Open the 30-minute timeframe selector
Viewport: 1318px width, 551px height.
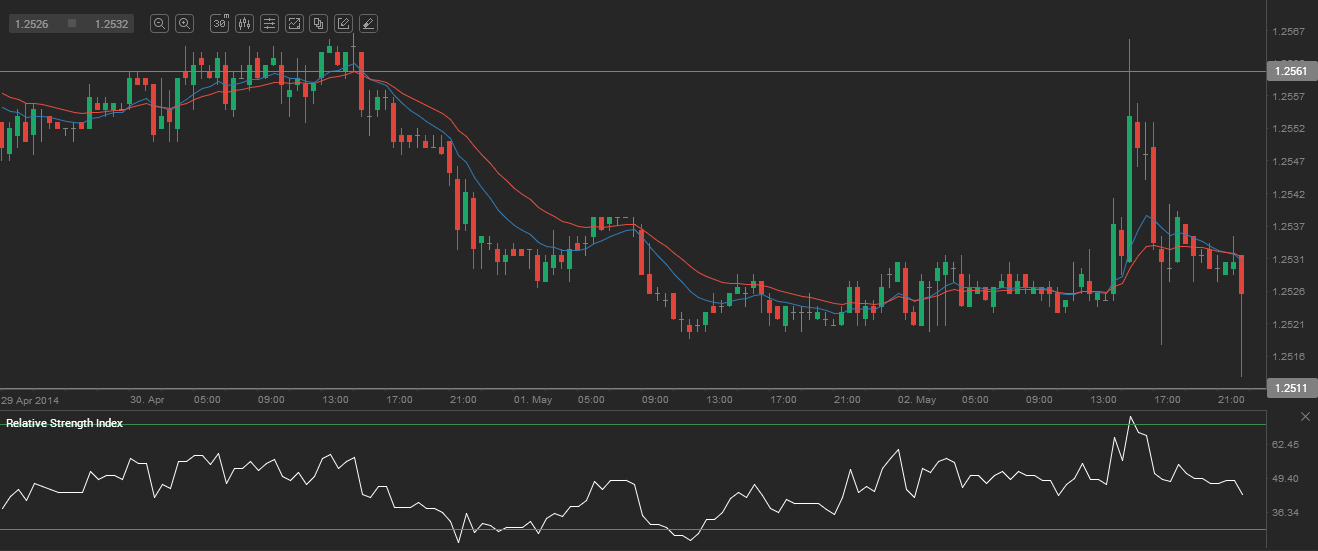pos(220,23)
